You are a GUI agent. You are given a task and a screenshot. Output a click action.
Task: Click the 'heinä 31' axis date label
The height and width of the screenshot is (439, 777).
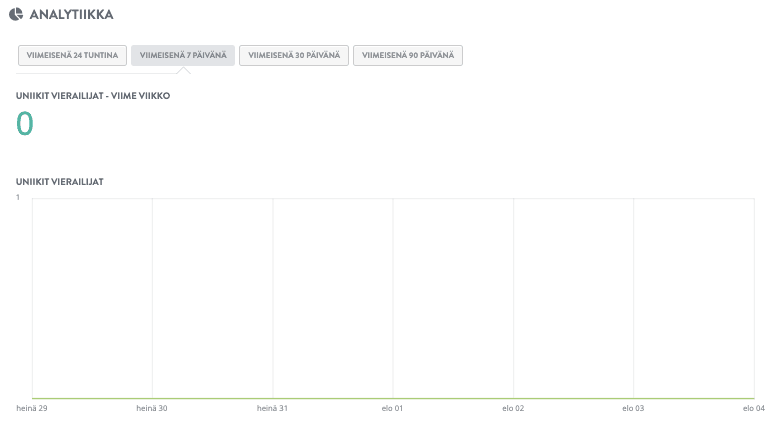(272, 408)
